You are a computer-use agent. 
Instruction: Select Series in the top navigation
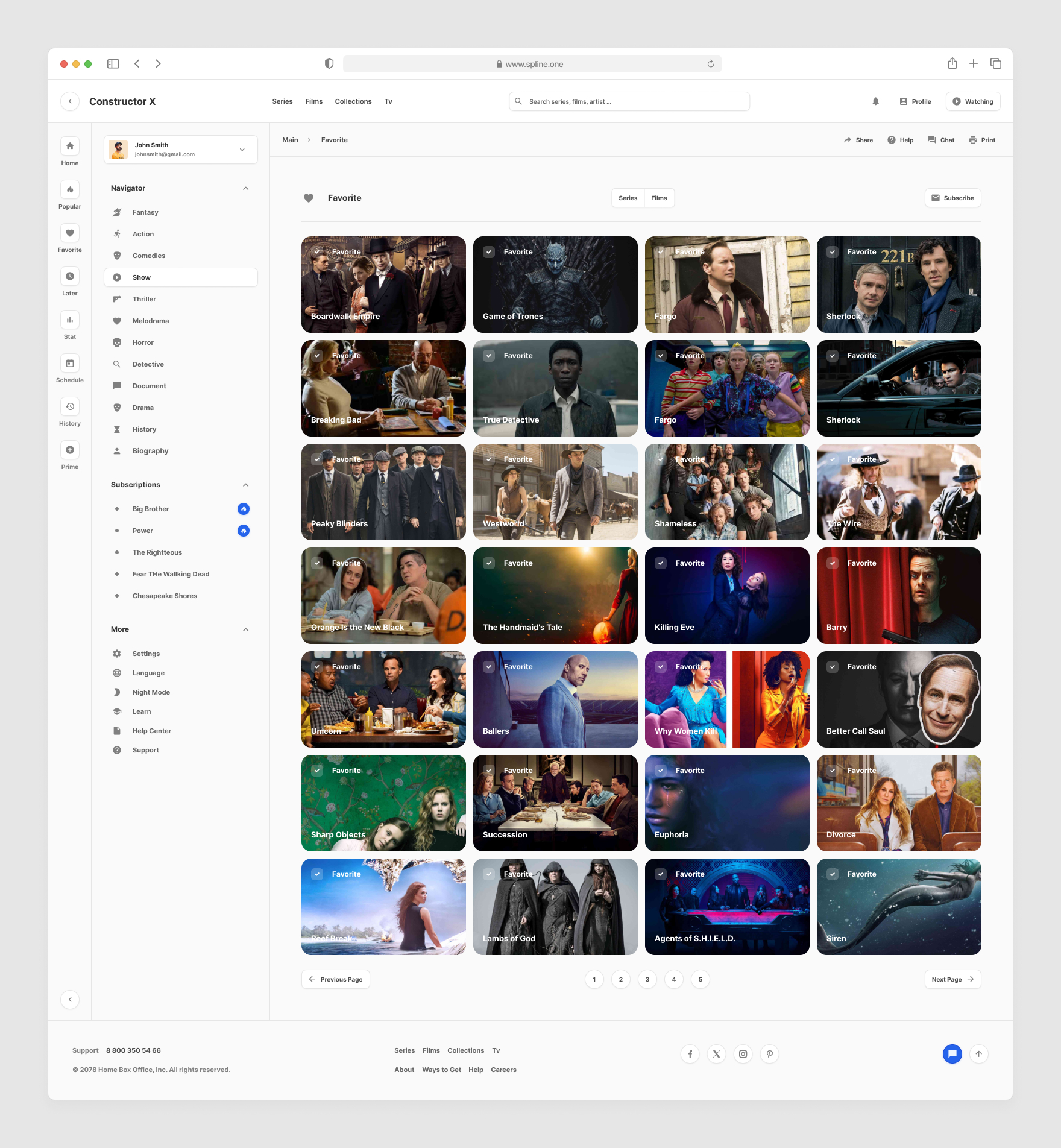(x=282, y=101)
